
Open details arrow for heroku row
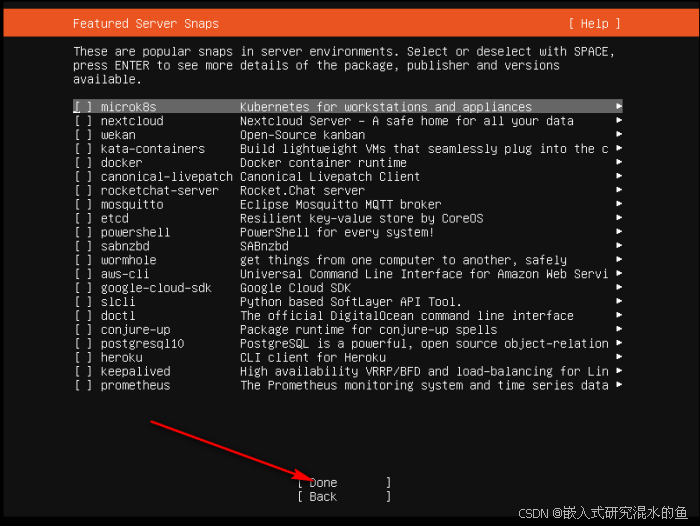619,357
